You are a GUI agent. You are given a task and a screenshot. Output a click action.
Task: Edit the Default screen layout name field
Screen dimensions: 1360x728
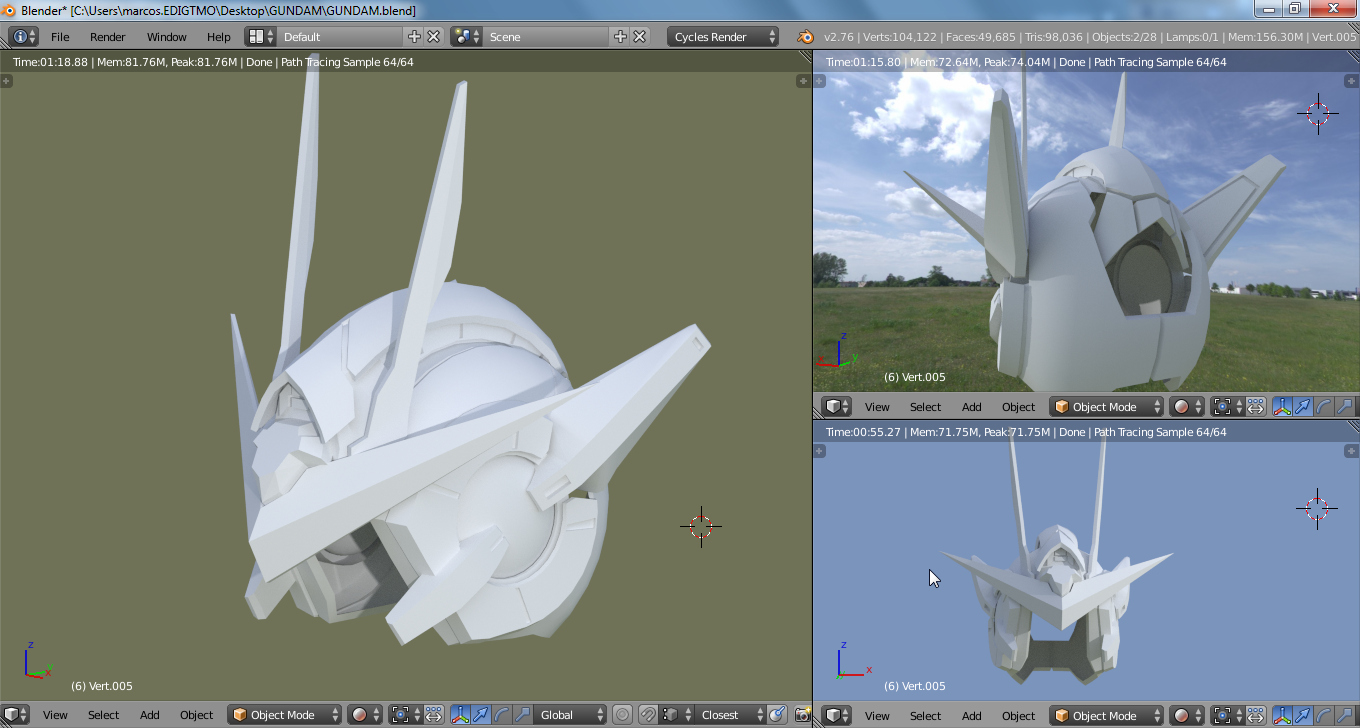pos(341,37)
